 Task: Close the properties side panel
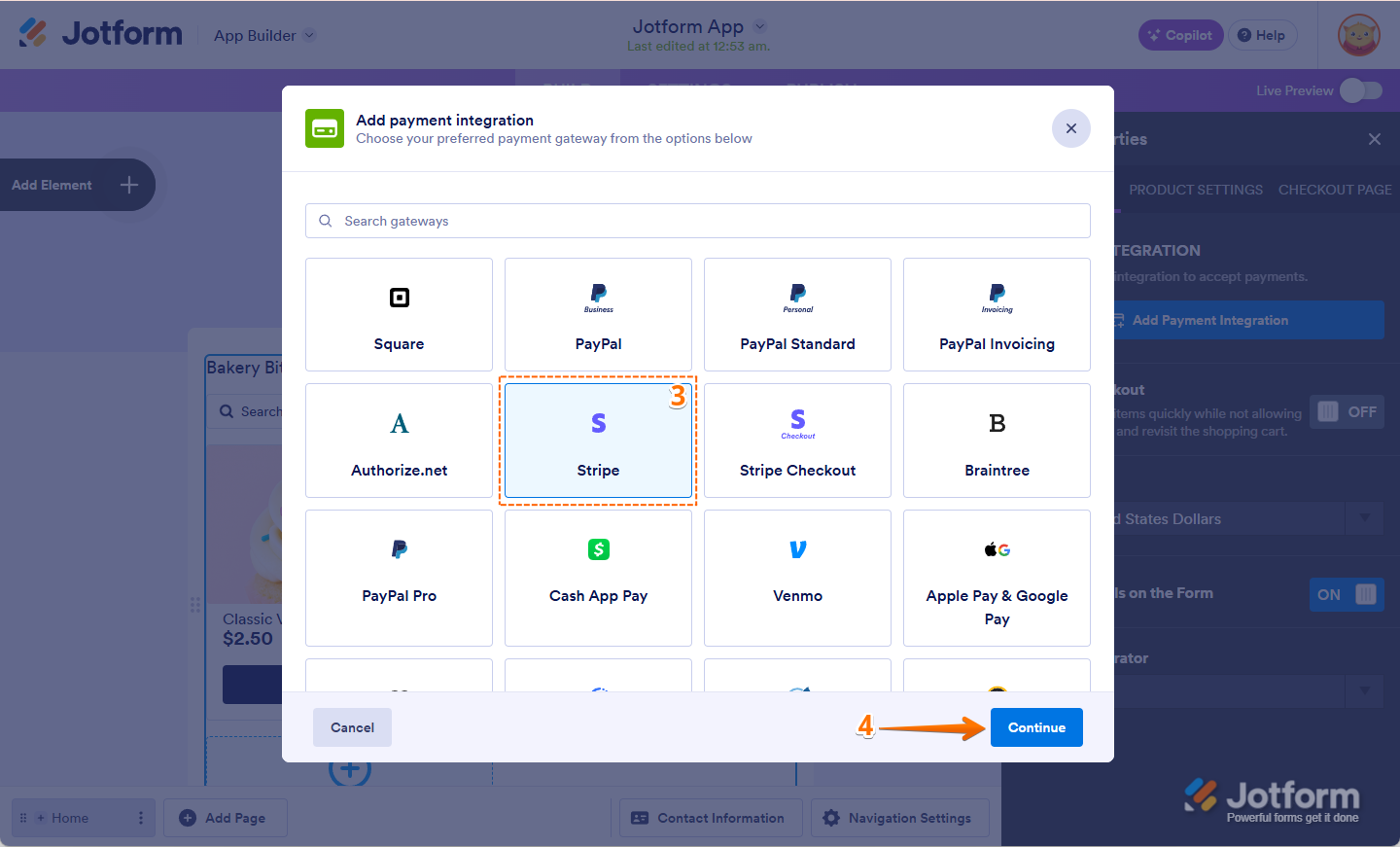coord(1375,139)
